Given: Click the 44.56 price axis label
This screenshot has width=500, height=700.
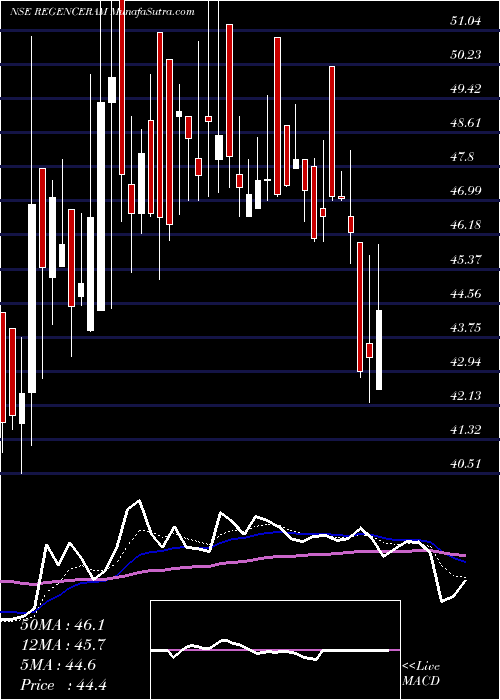Looking at the screenshot, I should [x=466, y=293].
